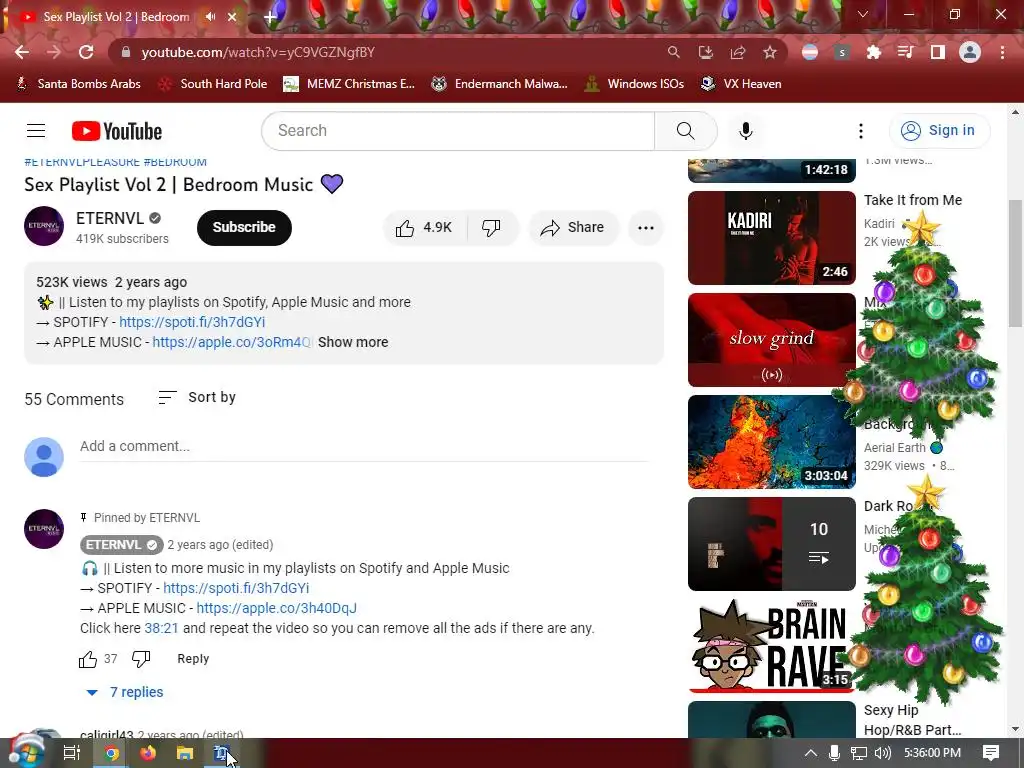Bookmark this page with star icon
1024x768 pixels.
(x=770, y=52)
